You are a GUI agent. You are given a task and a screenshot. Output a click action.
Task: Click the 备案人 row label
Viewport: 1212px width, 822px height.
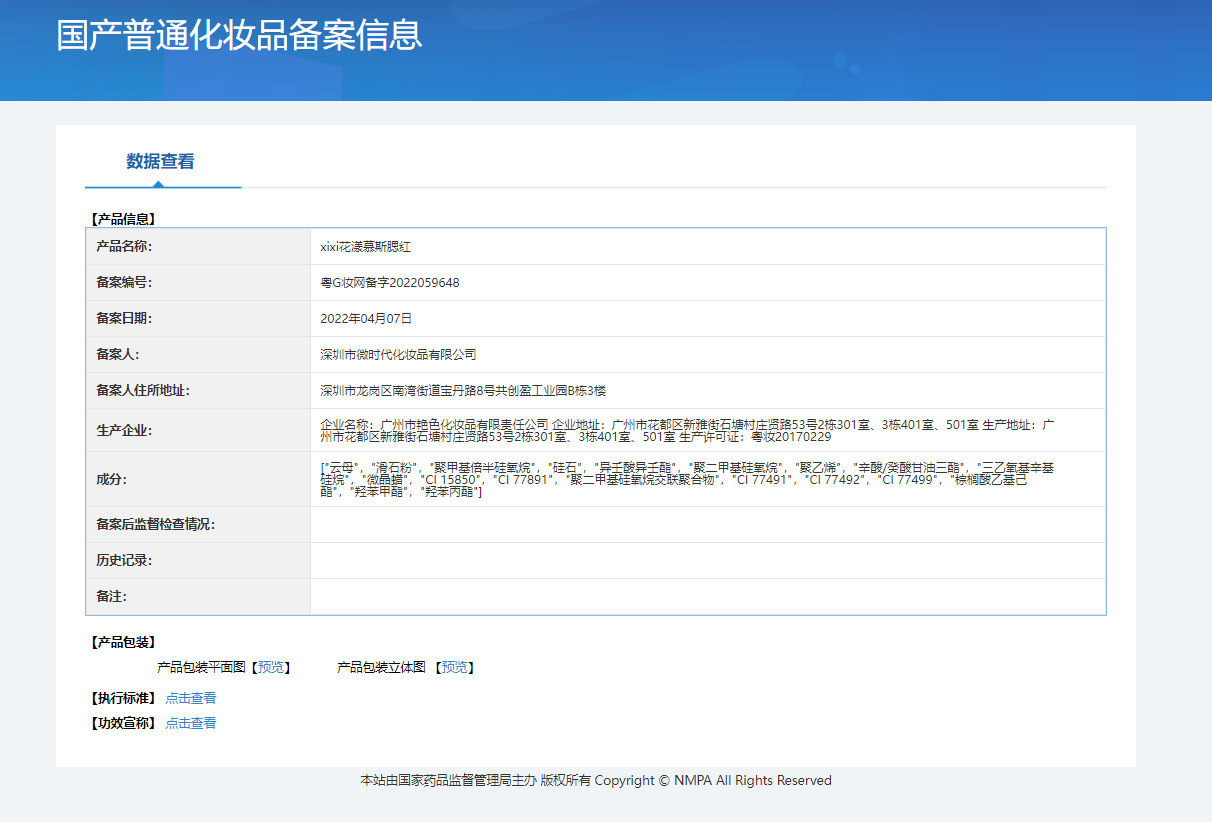[x=118, y=354]
